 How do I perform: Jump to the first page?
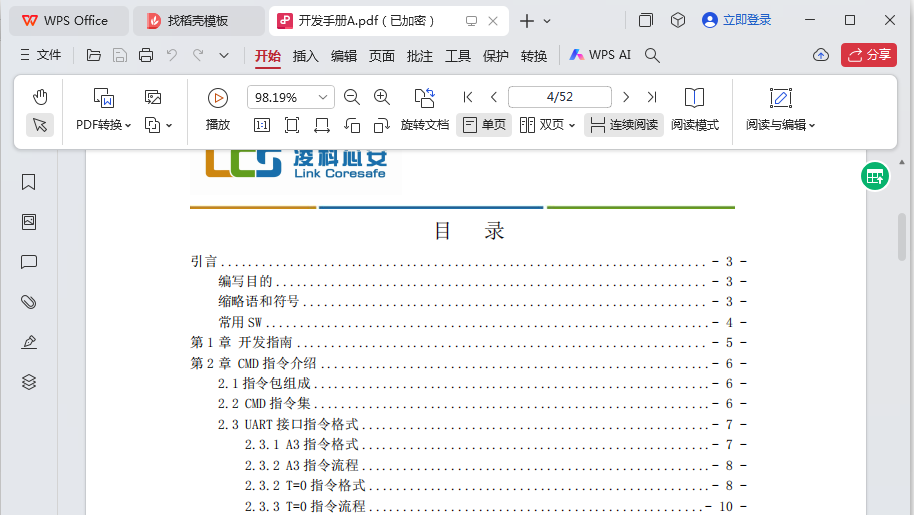pos(467,97)
